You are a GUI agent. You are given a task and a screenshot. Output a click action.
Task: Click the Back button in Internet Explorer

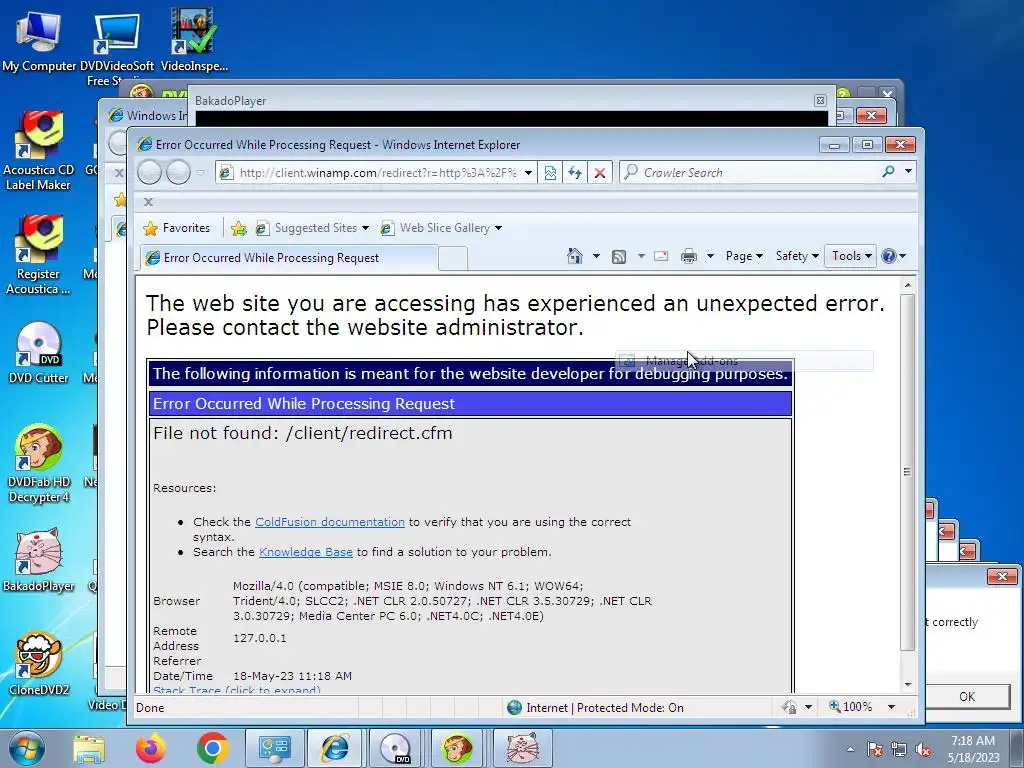[x=150, y=172]
